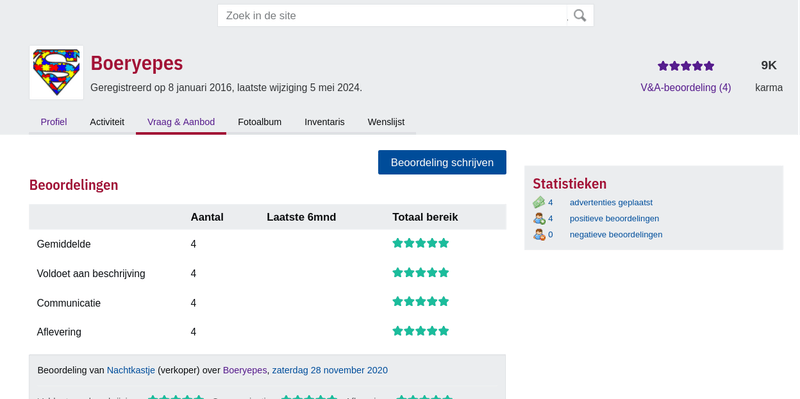Open the negatieve beoordelingen link
800x399 pixels.
616,235
